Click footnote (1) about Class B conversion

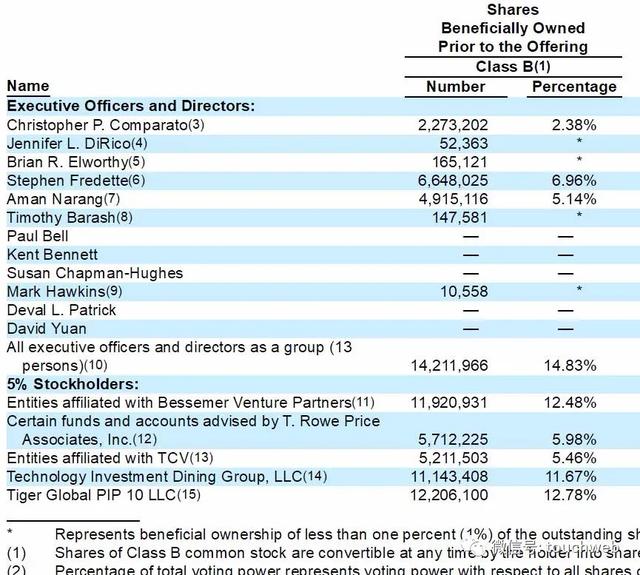tap(323, 553)
